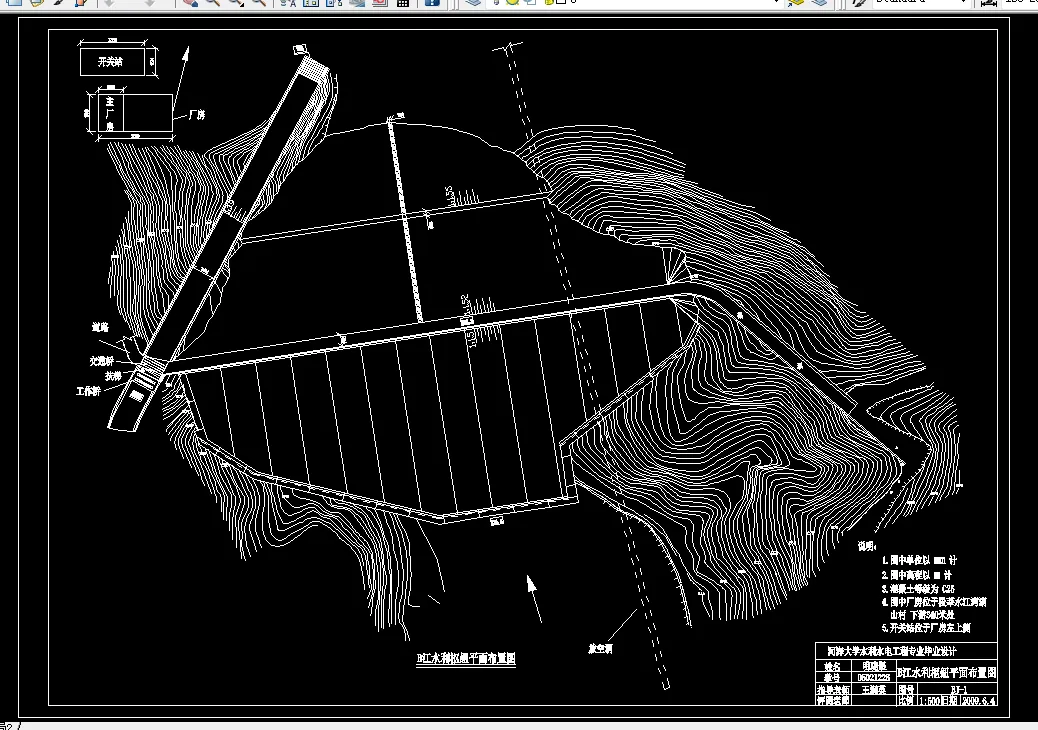Select the 指导老师 cell in the title block
1038x730 pixels.
pyautogui.click(x=832, y=690)
